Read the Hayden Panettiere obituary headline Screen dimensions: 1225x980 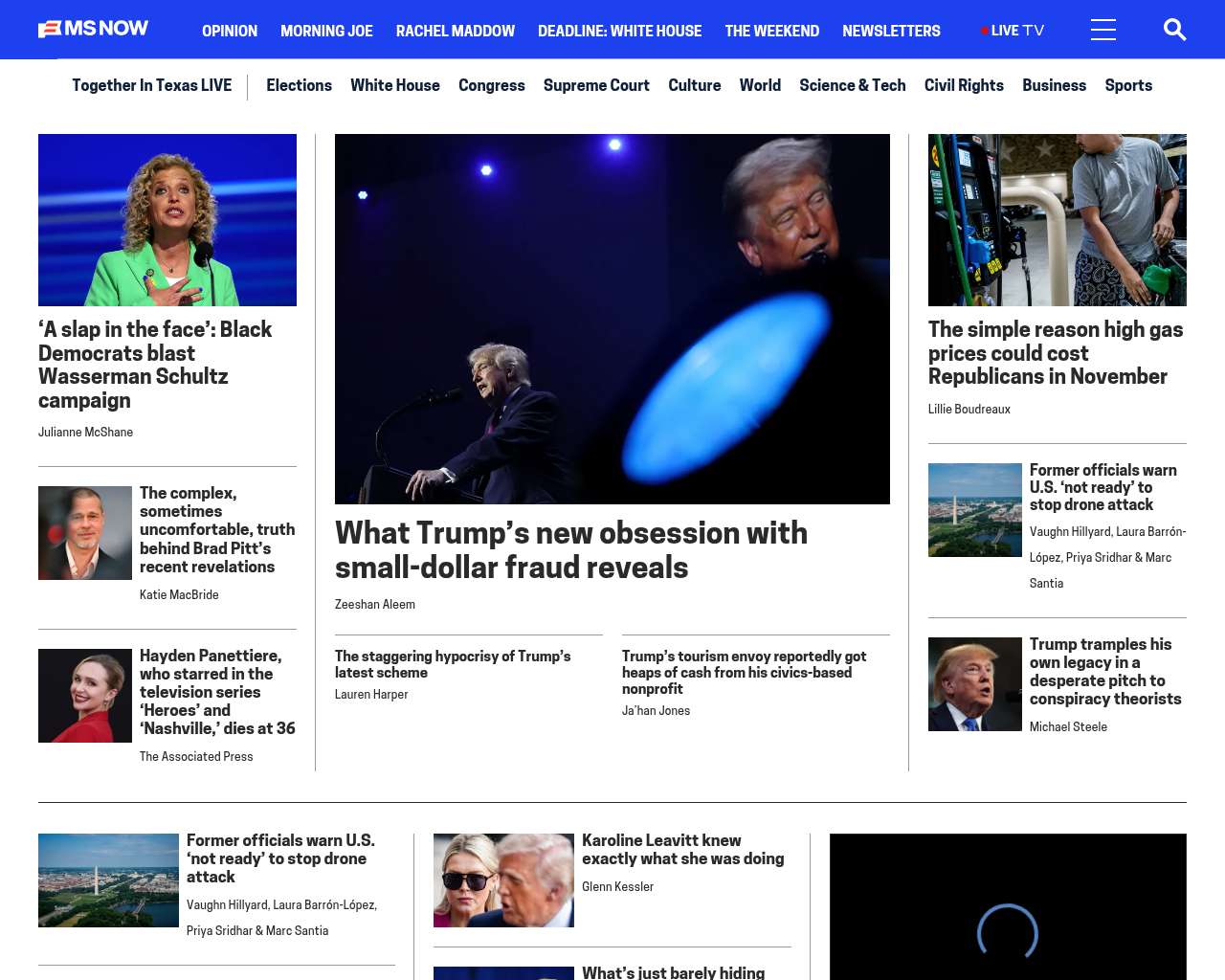pyautogui.click(x=217, y=692)
